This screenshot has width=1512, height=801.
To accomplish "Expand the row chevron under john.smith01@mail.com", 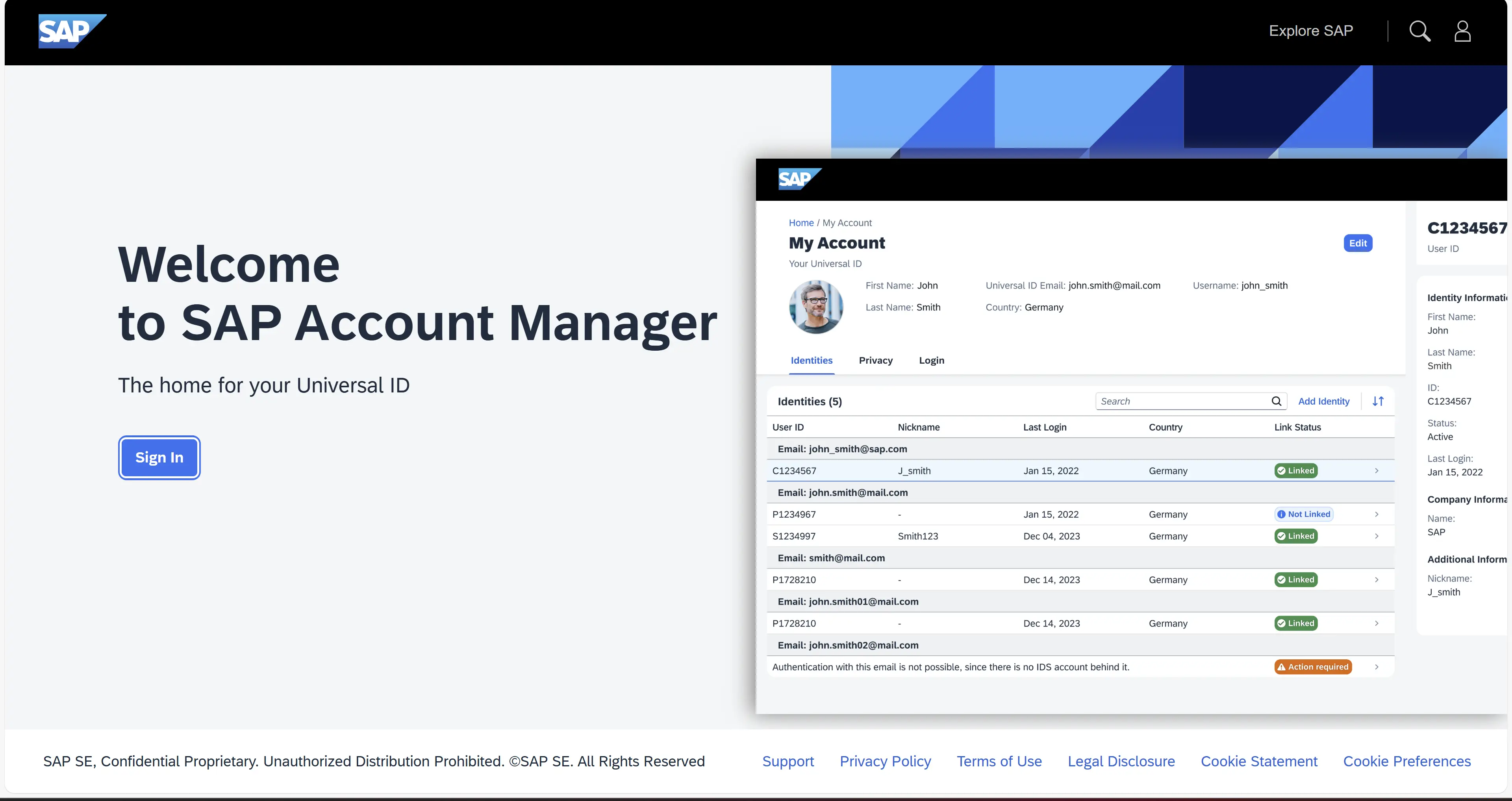I will (1377, 623).
